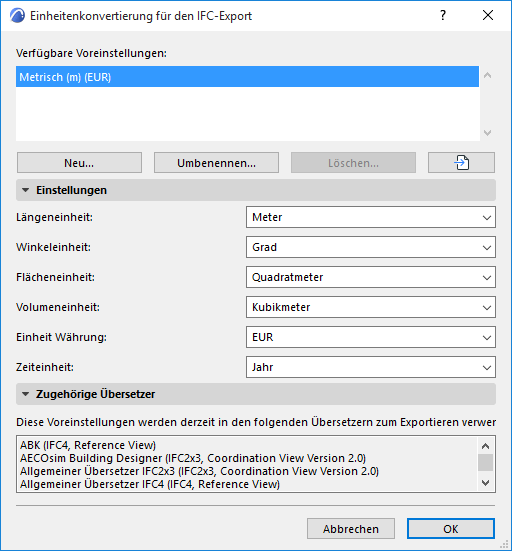Expand the Flächeneinheit Quadratmeter dropdown

tap(371, 277)
